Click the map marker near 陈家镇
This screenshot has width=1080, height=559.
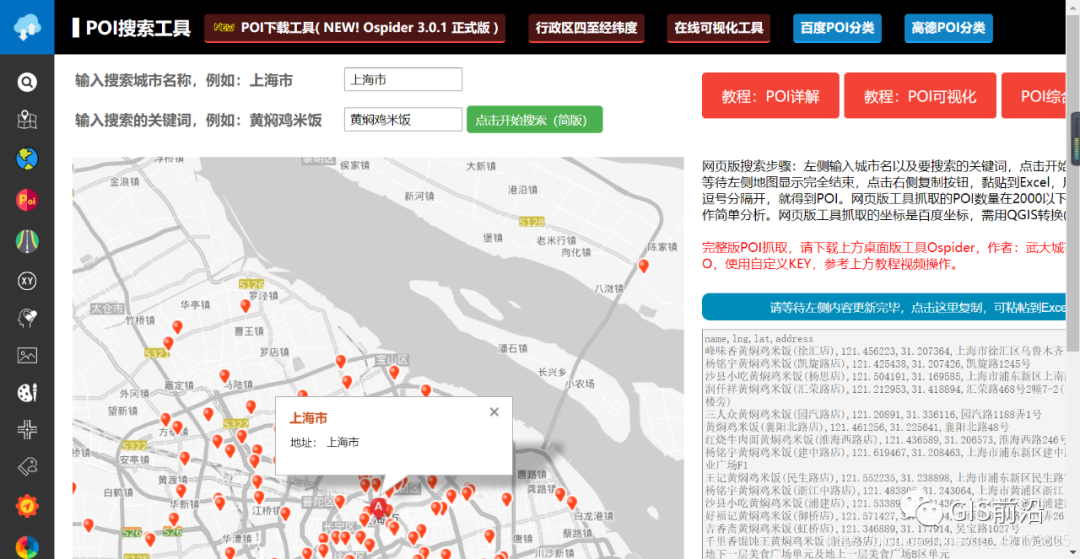644,266
